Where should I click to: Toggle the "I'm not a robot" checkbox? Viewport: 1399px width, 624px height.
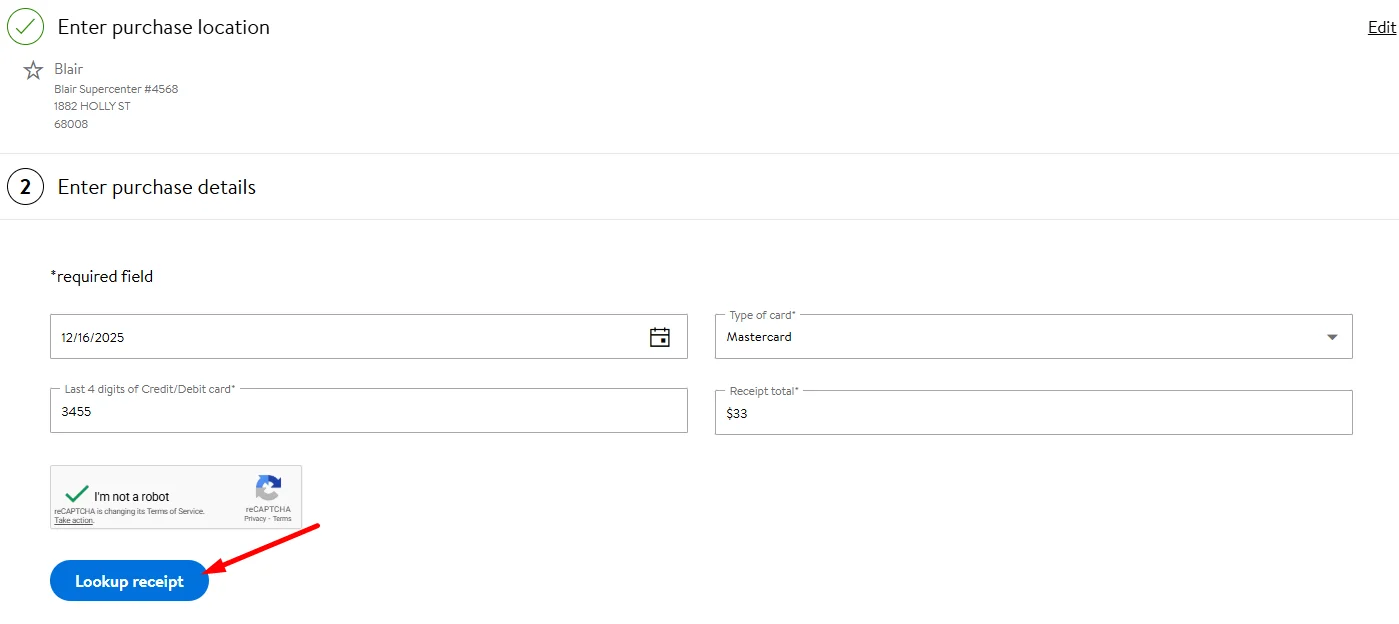click(76, 495)
